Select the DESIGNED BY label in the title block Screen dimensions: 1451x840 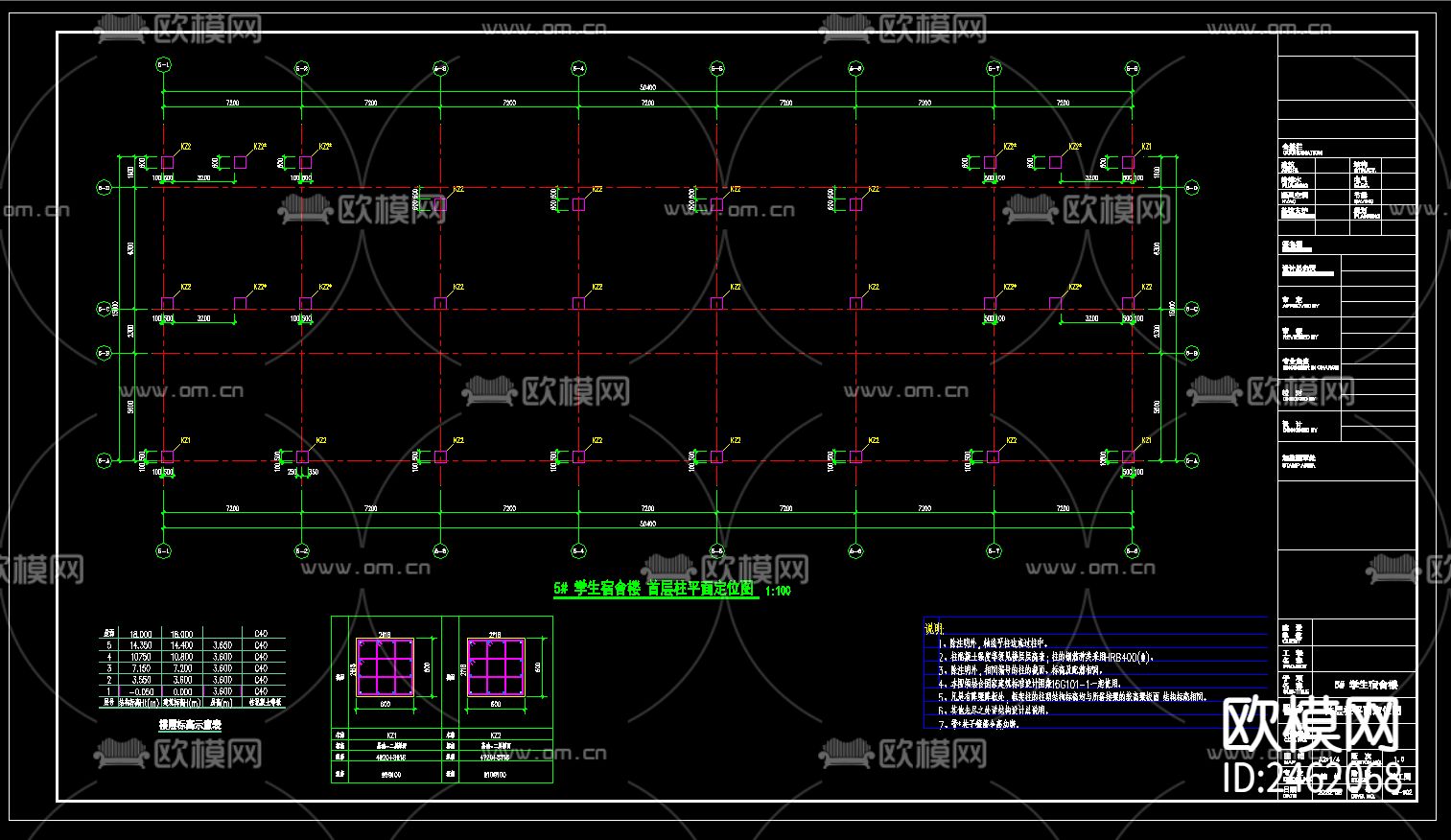(1300, 431)
